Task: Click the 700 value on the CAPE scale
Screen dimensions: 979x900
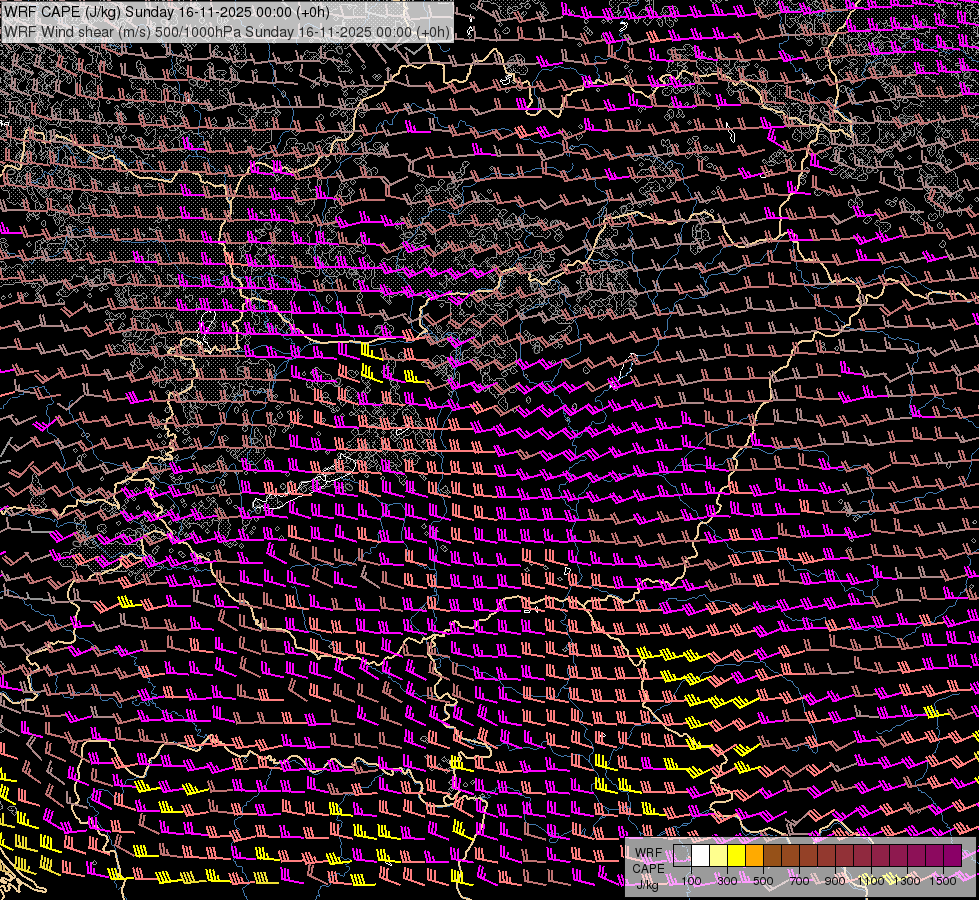Action: (799, 881)
